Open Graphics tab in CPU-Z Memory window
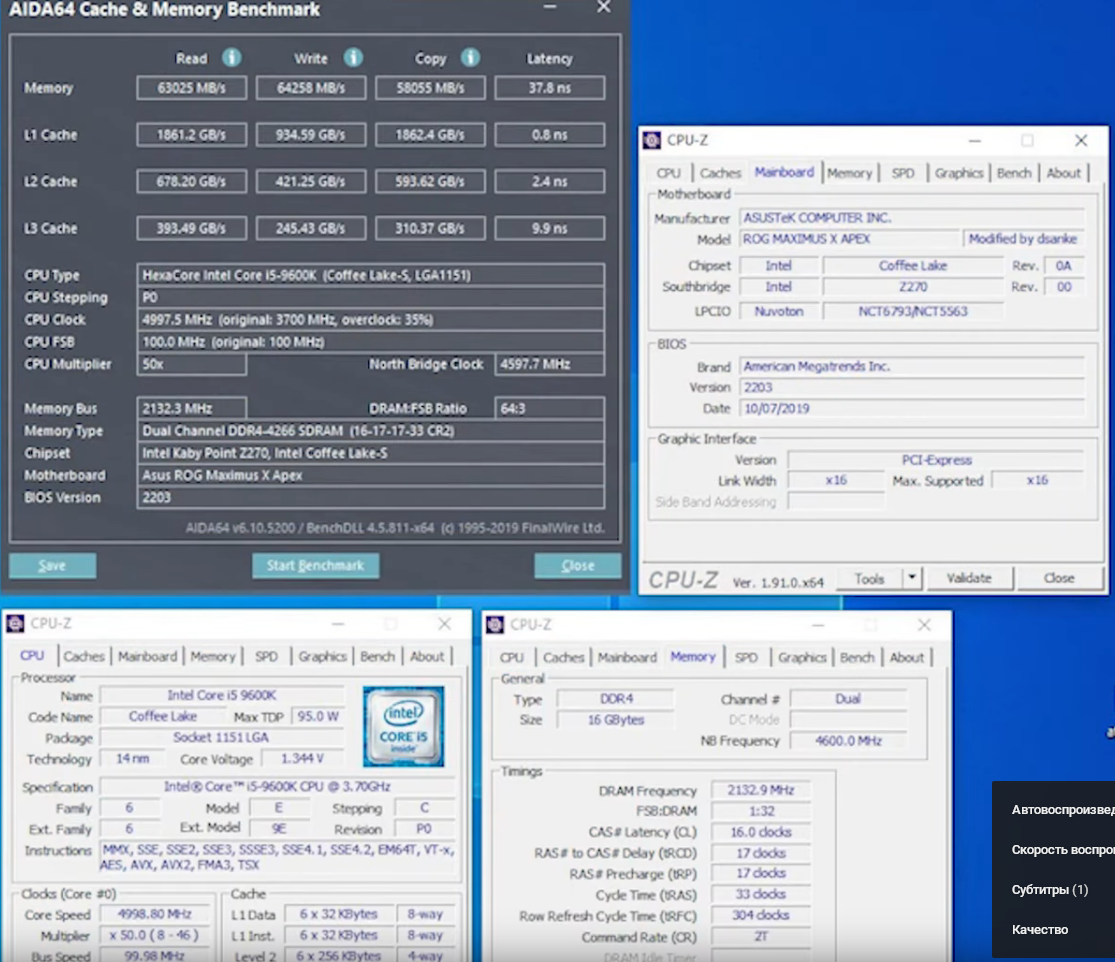The height and width of the screenshot is (962, 1115). click(x=801, y=658)
